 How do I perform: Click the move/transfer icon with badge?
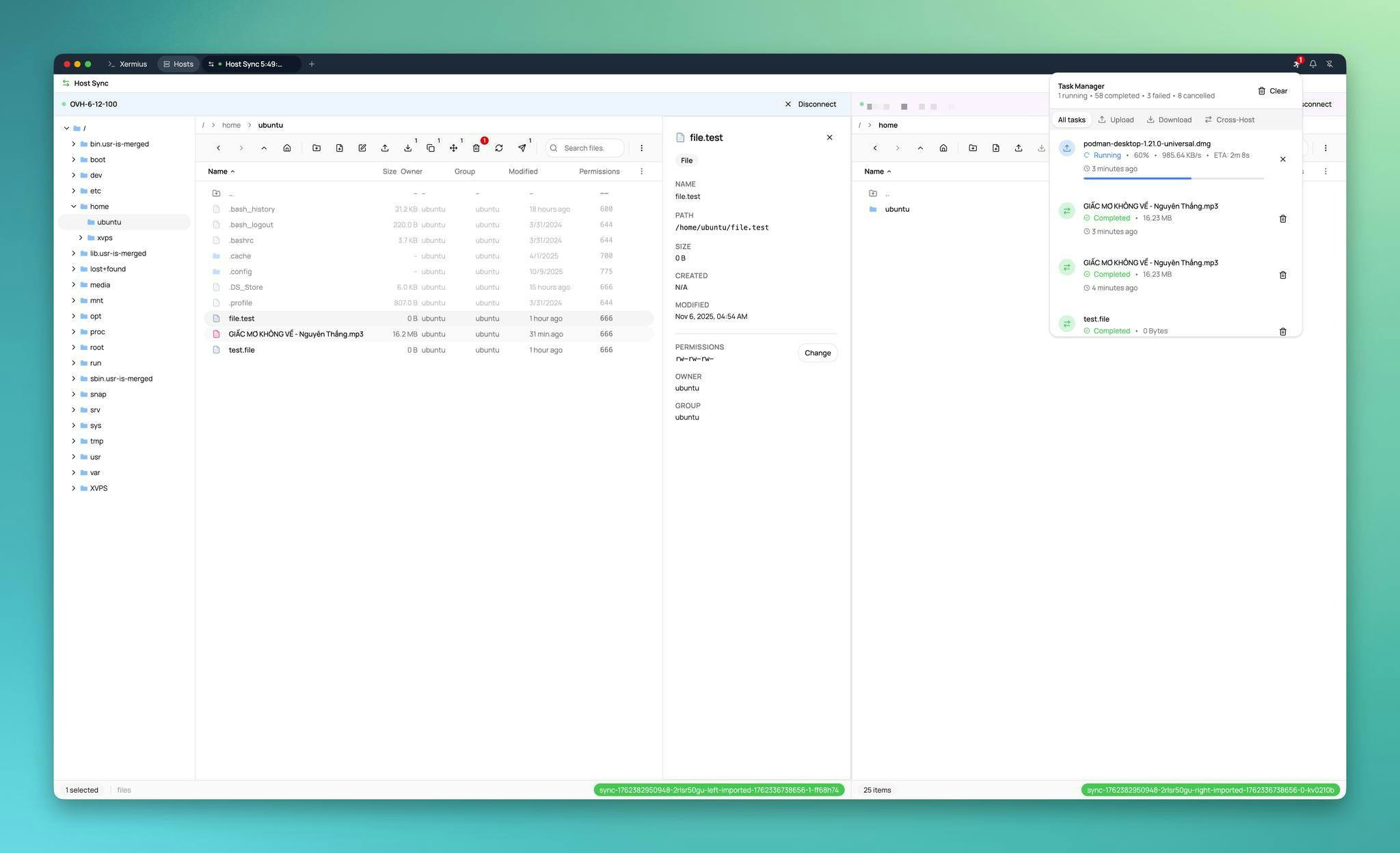453,148
